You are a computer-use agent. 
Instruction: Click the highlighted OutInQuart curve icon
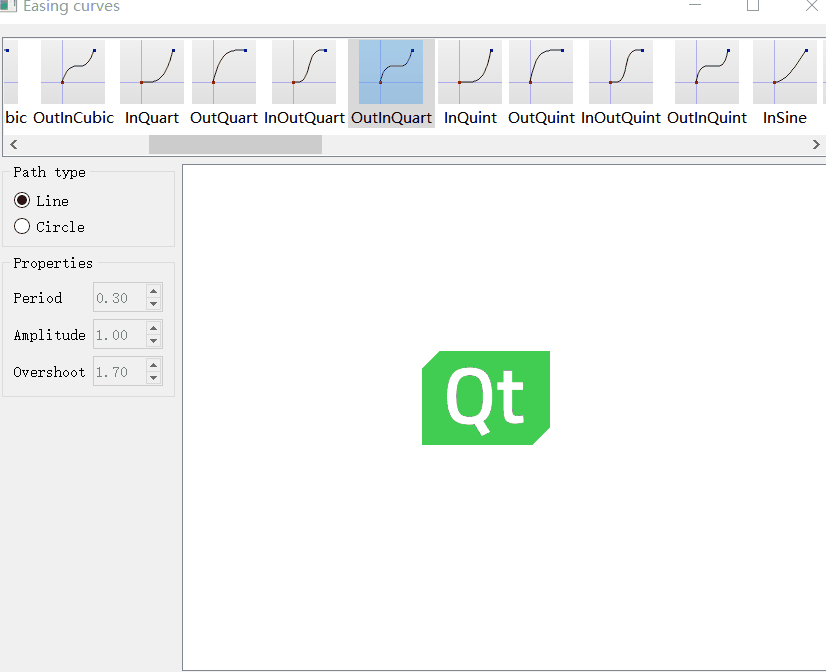click(391, 72)
